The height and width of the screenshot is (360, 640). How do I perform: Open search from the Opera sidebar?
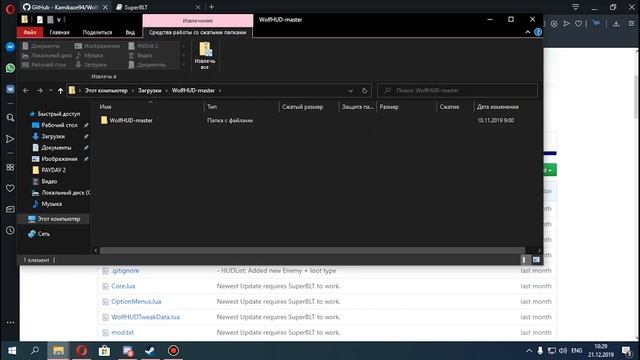(10, 118)
